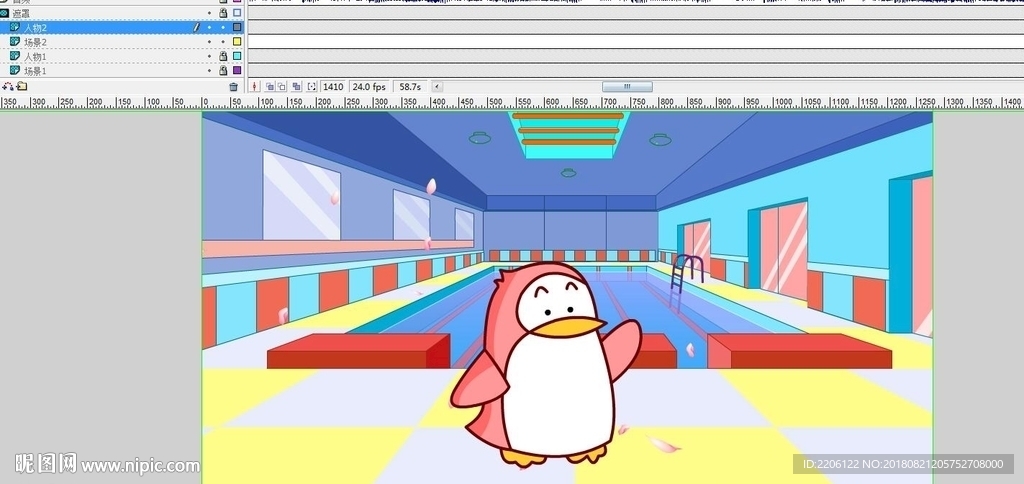The image size is (1024, 484).
Task: Toggle outline swatch for 遮罩 layer
Action: [x=237, y=13]
